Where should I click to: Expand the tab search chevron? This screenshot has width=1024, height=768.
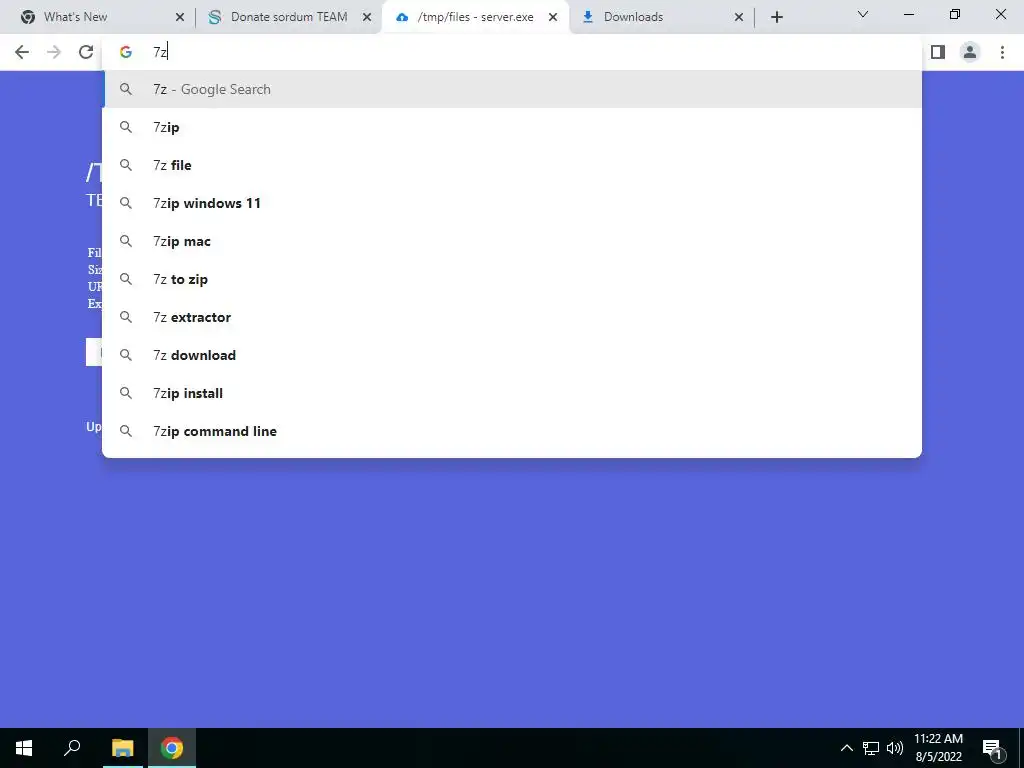tap(863, 14)
